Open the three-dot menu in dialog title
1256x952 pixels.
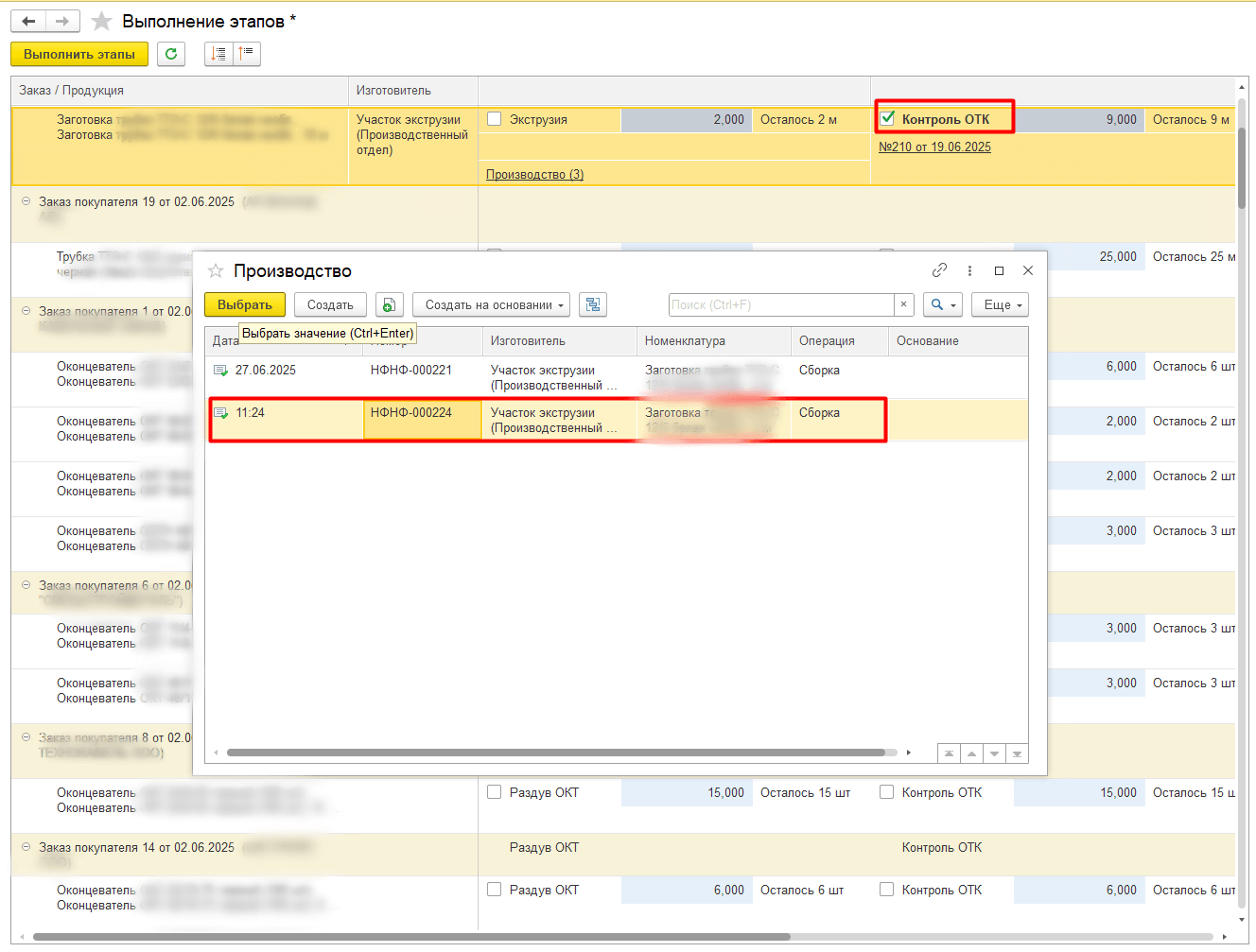pos(969,270)
